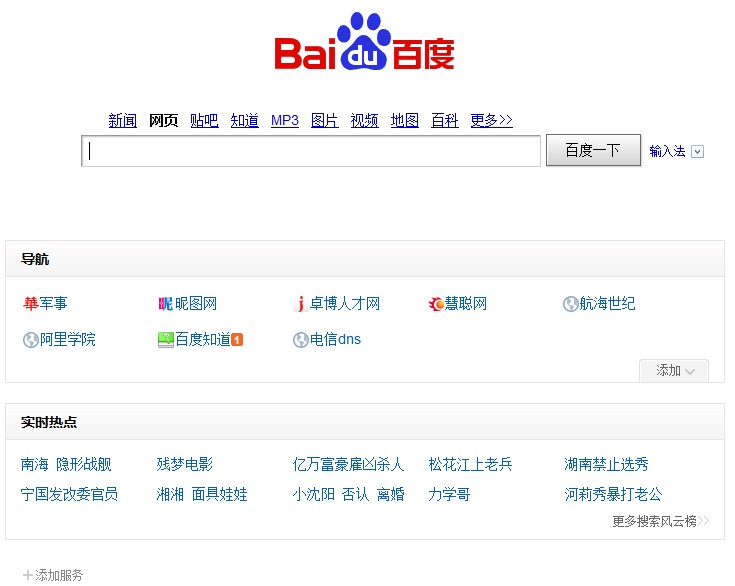This screenshot has height=586, width=735.
Task: Open hot topic 湖南禁止选秀
Action: tap(606, 465)
